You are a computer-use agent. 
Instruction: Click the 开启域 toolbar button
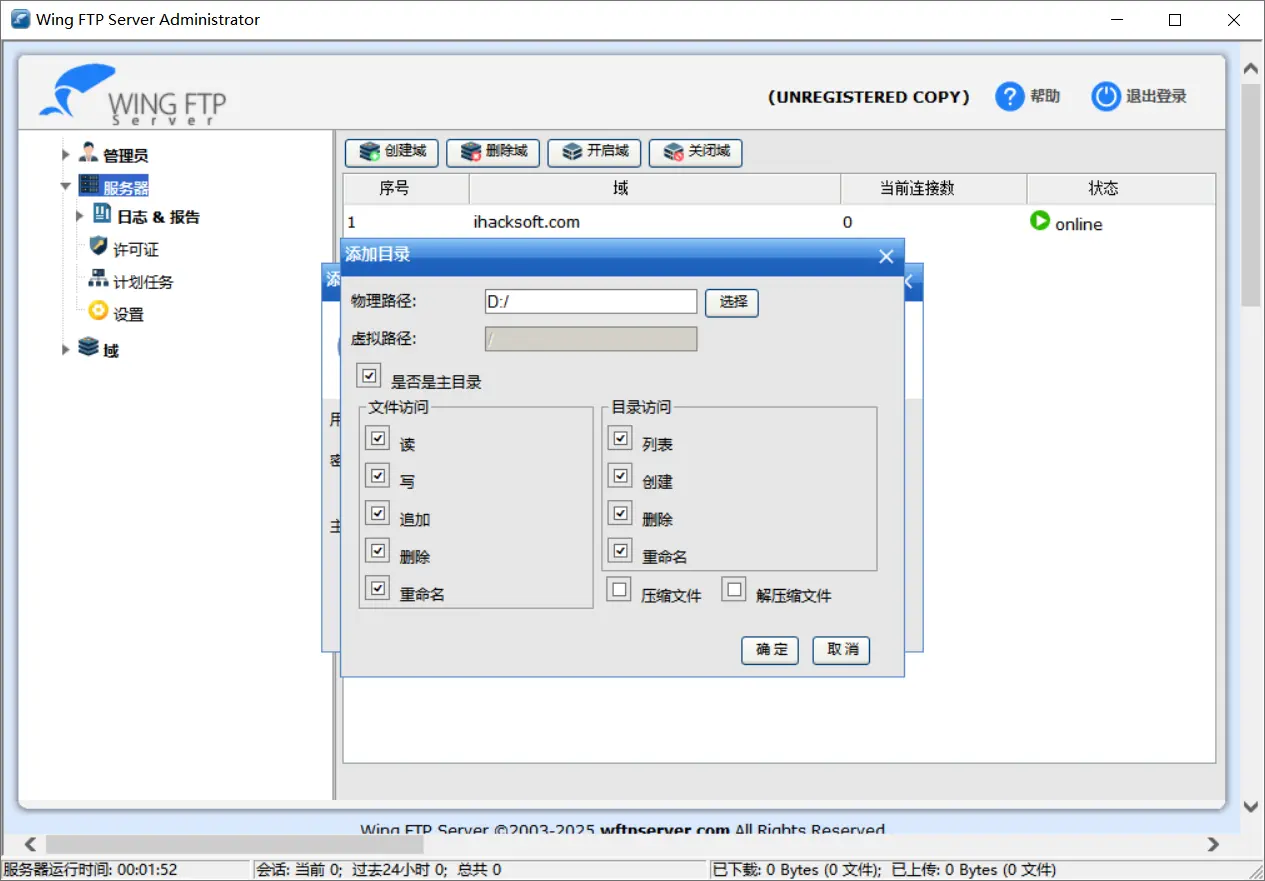594,152
